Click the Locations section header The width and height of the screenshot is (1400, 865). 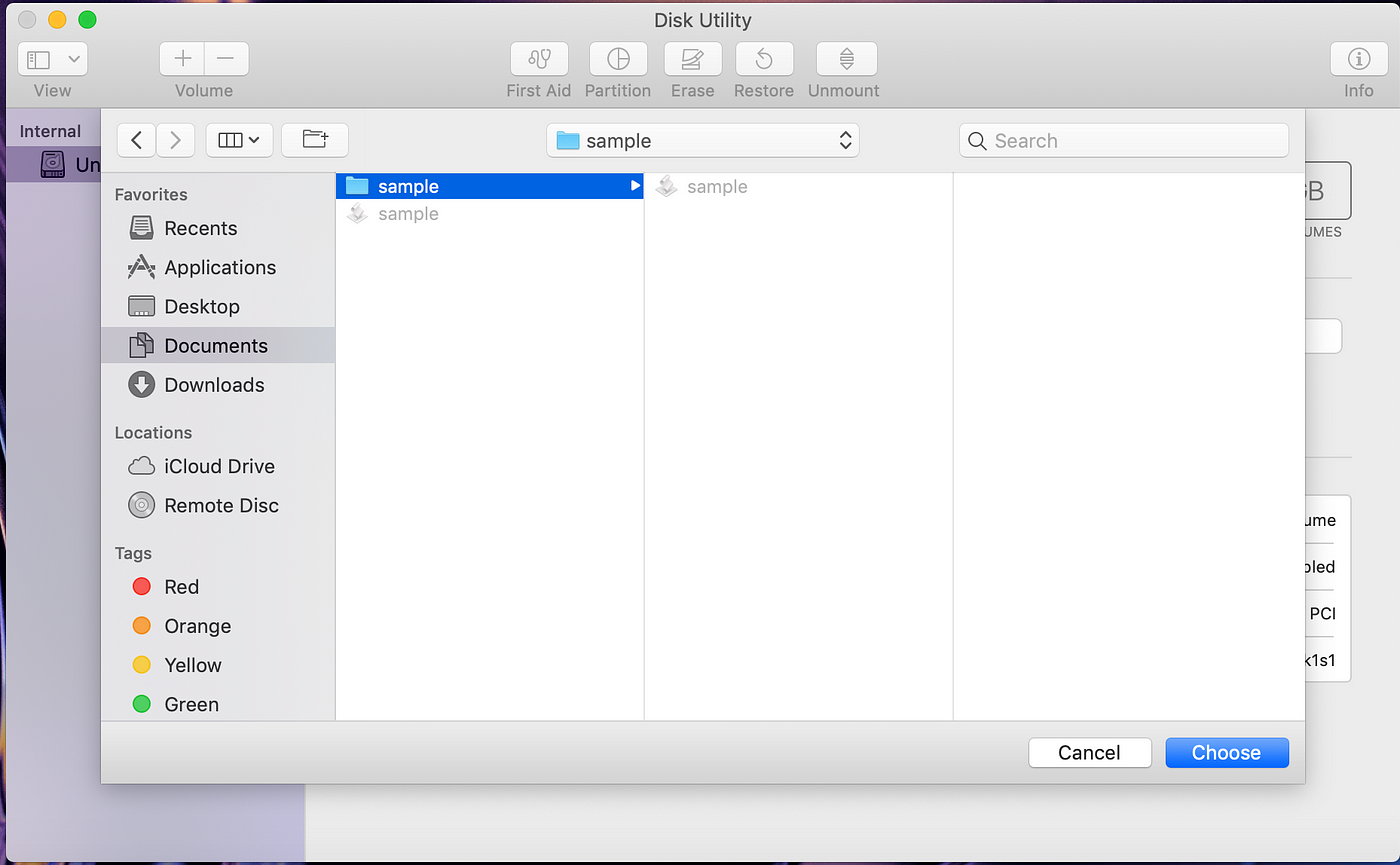click(x=153, y=432)
